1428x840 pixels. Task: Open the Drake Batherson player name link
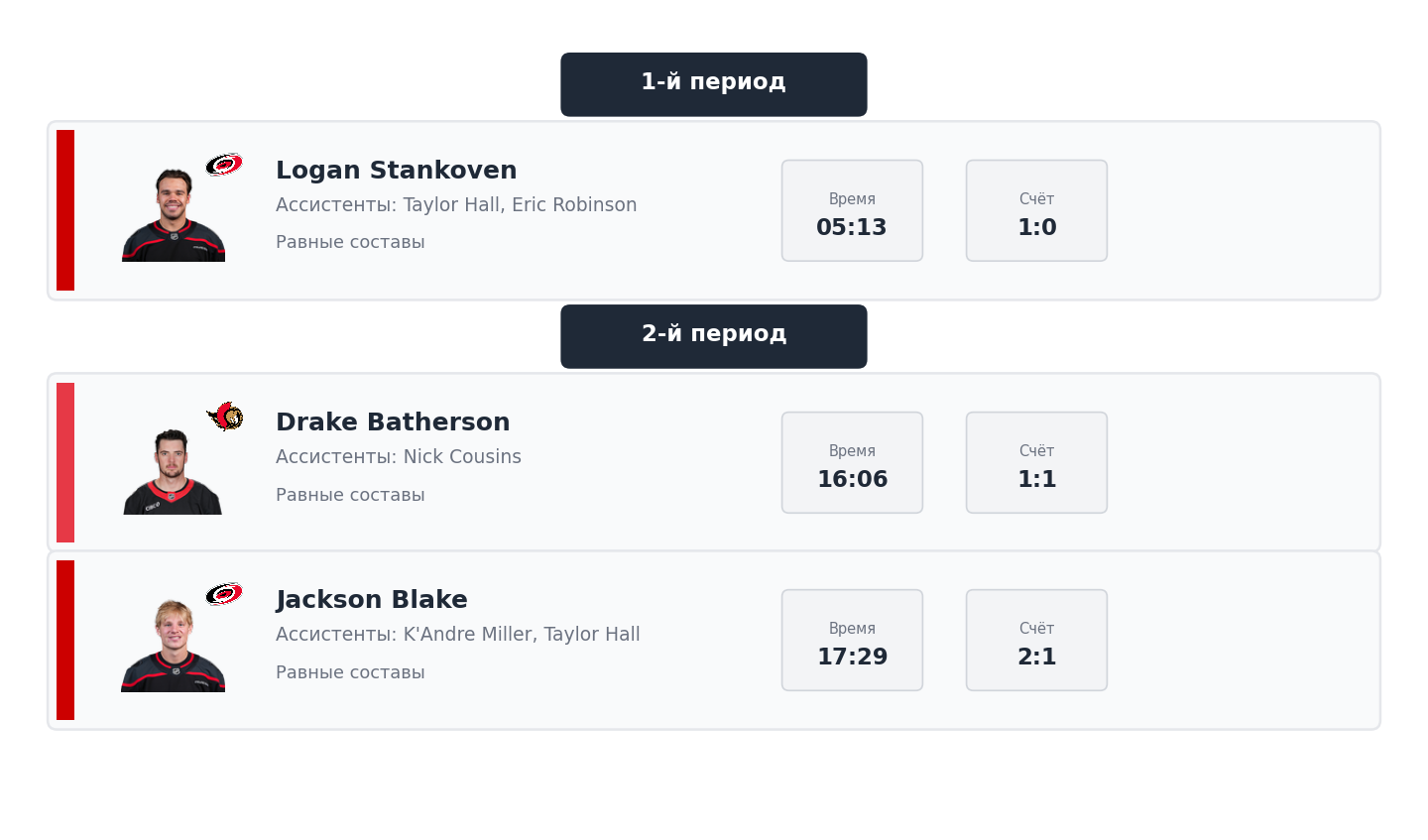tap(393, 421)
